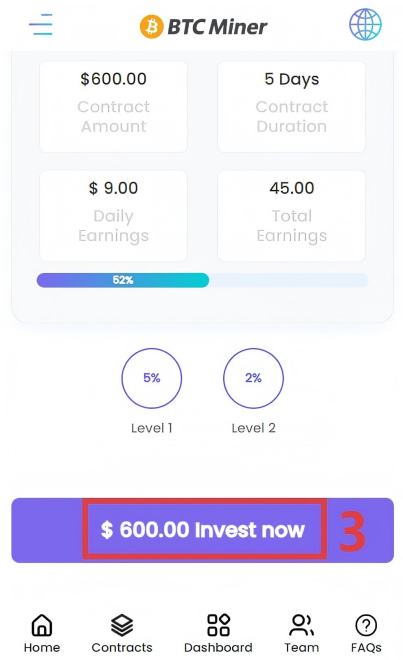Tap the 45.00 Total Earnings card
The height and width of the screenshot is (660, 403).
tap(291, 216)
